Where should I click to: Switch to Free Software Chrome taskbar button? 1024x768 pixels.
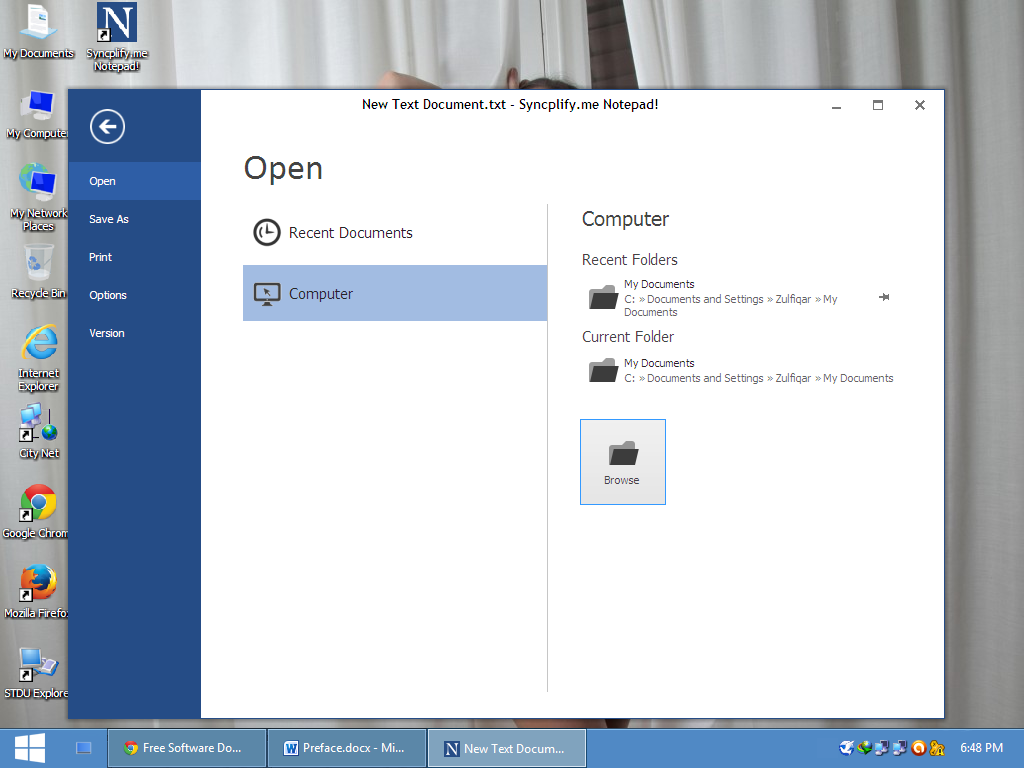[187, 748]
